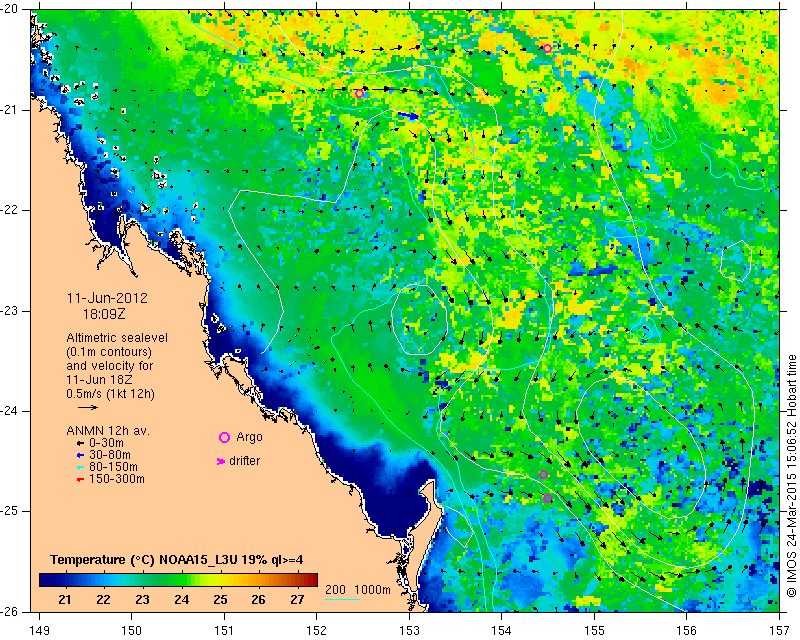Click the '0.5m/s (1kt 12h)' scale text

[x=110, y=393]
